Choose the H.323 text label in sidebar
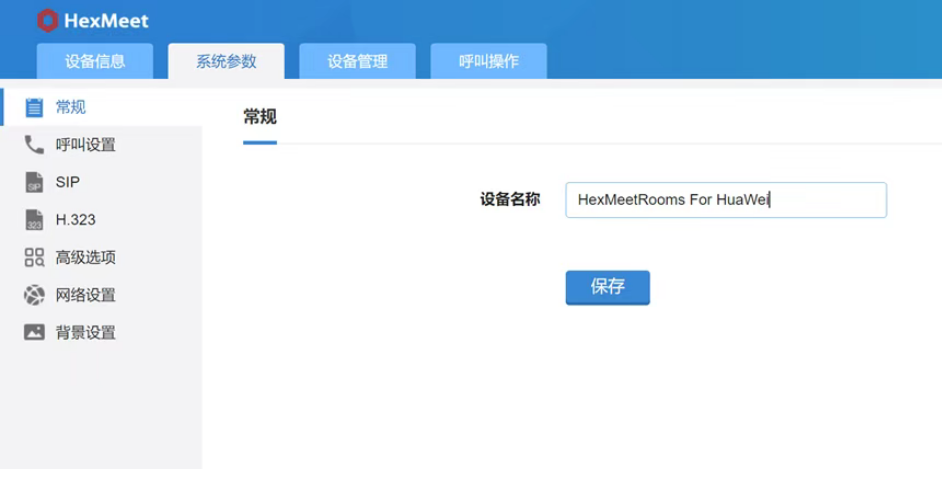The image size is (942, 480). [x=76, y=220]
